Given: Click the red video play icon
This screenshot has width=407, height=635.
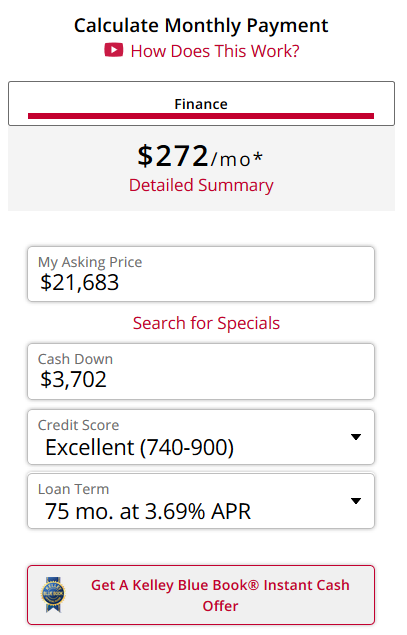Looking at the screenshot, I should coord(113,50).
